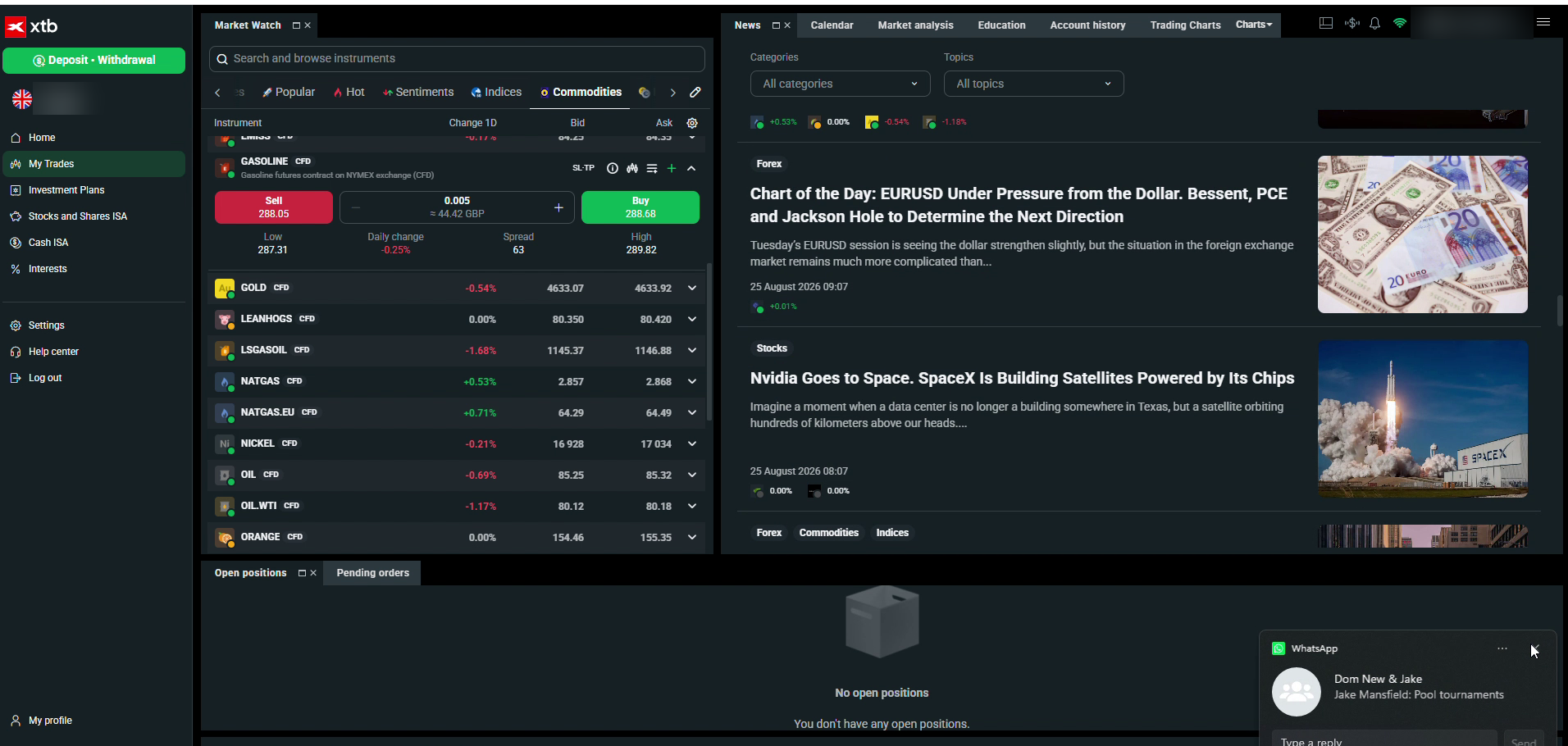This screenshot has width=1568, height=746.
Task: Expand the OIL row chevron
Action: [692, 475]
